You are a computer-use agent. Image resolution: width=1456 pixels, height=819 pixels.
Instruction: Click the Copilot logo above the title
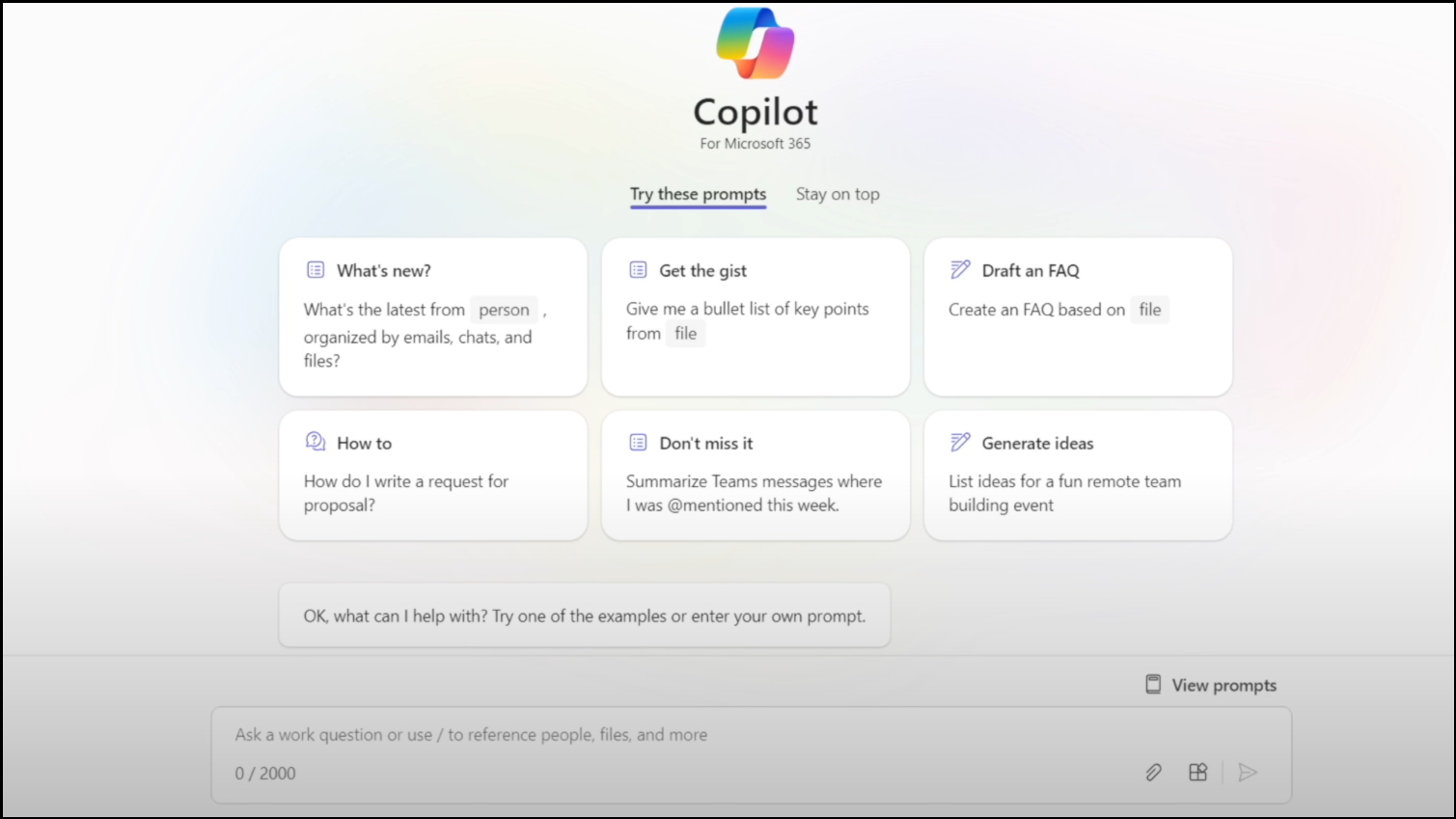[x=754, y=42]
